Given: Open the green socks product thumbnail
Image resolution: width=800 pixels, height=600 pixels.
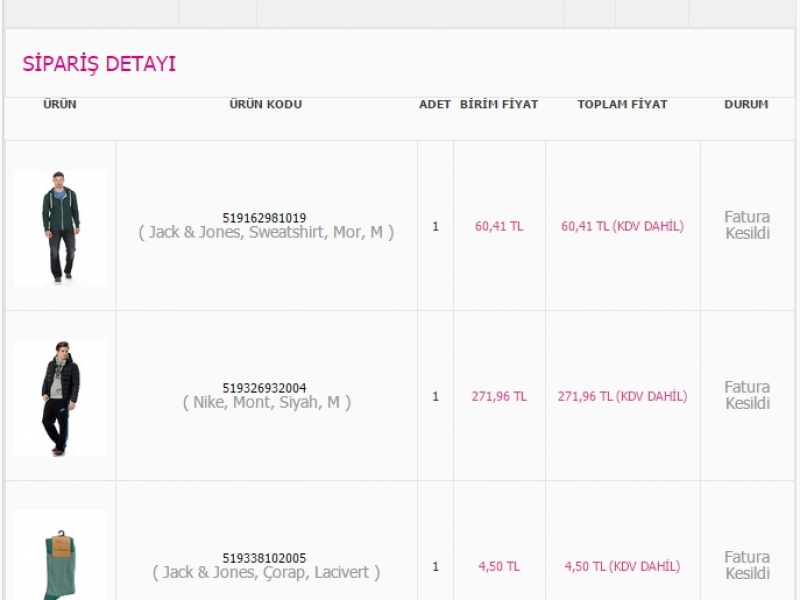Looking at the screenshot, I should click(x=60, y=555).
